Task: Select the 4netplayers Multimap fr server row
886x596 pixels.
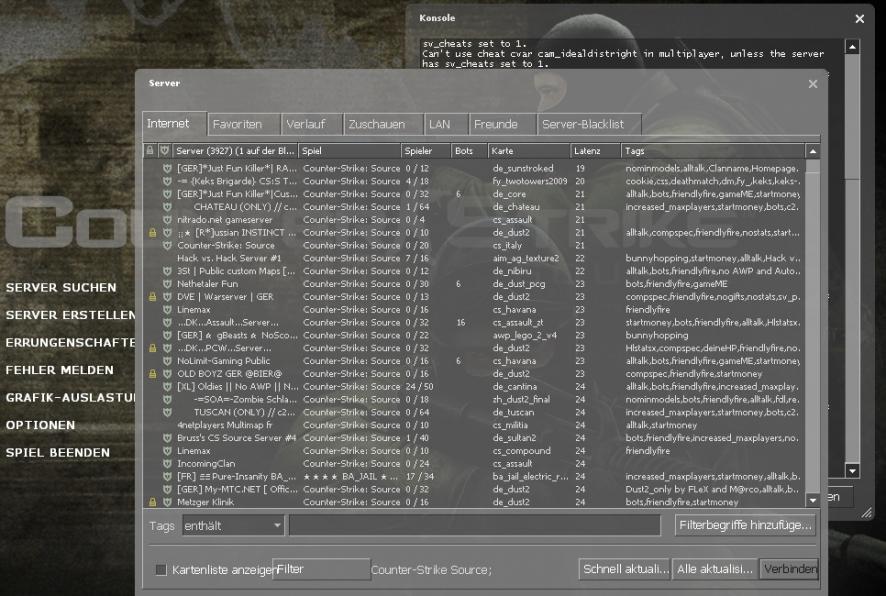Action: click(x=474, y=425)
